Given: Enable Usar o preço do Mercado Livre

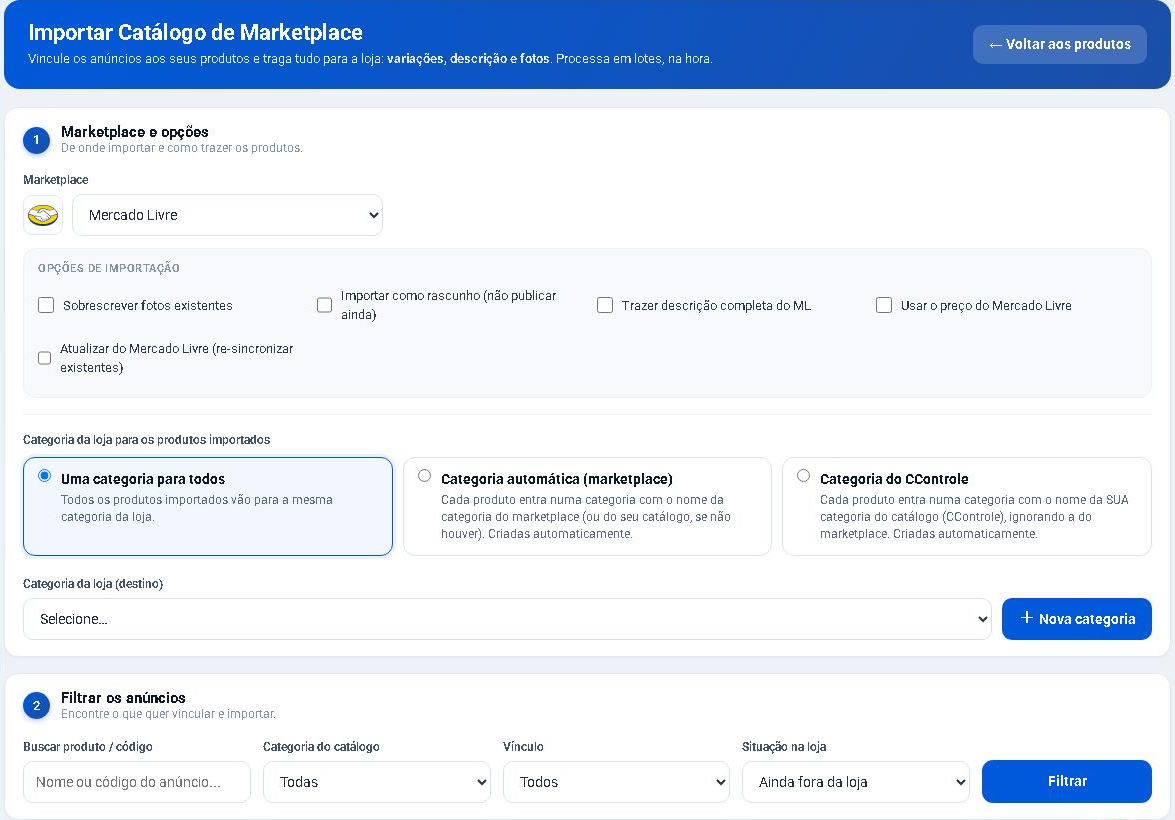Looking at the screenshot, I should (x=884, y=305).
